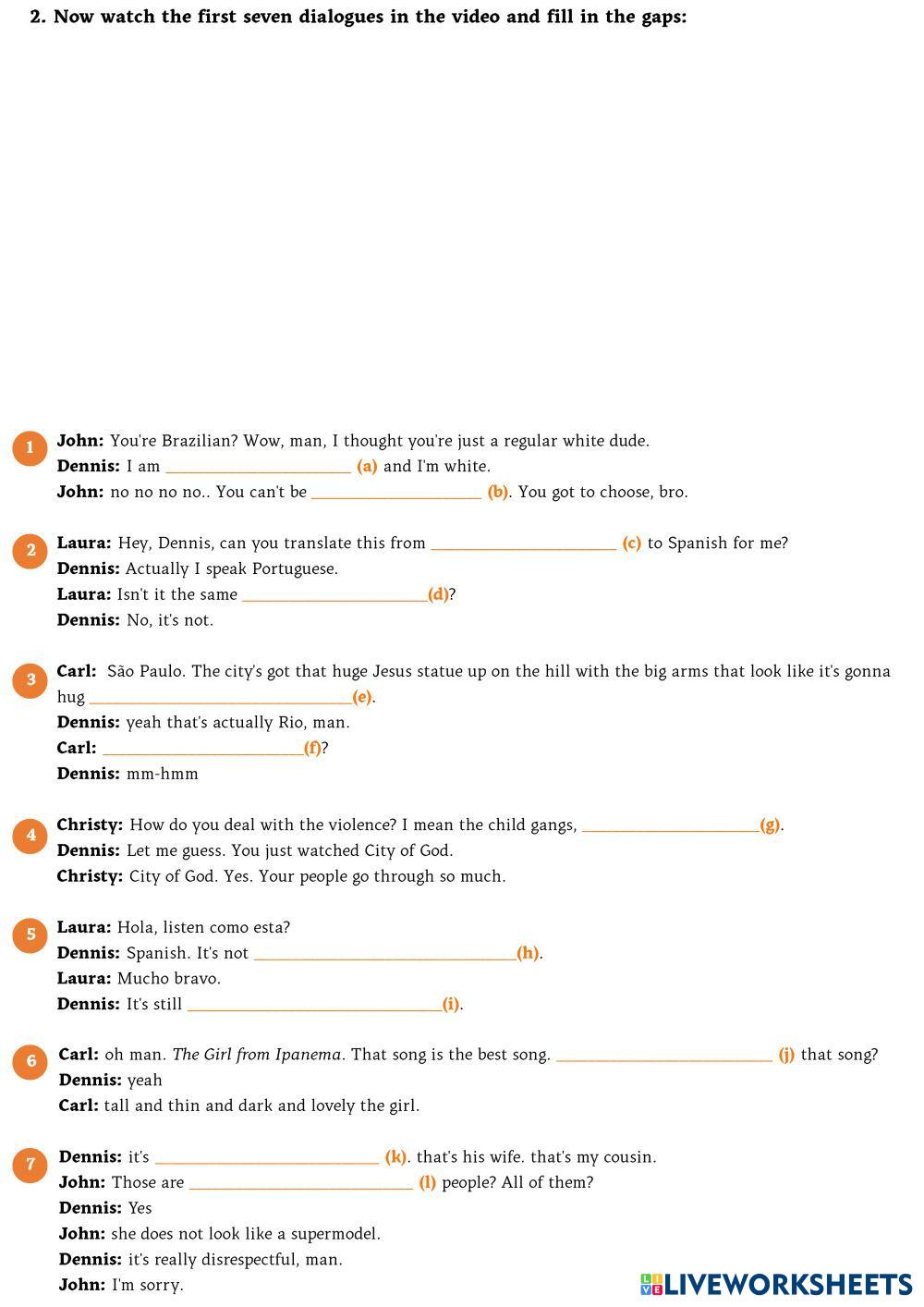Click the orange dialogue number 5 circle
The image size is (924, 1307).
[x=30, y=934]
